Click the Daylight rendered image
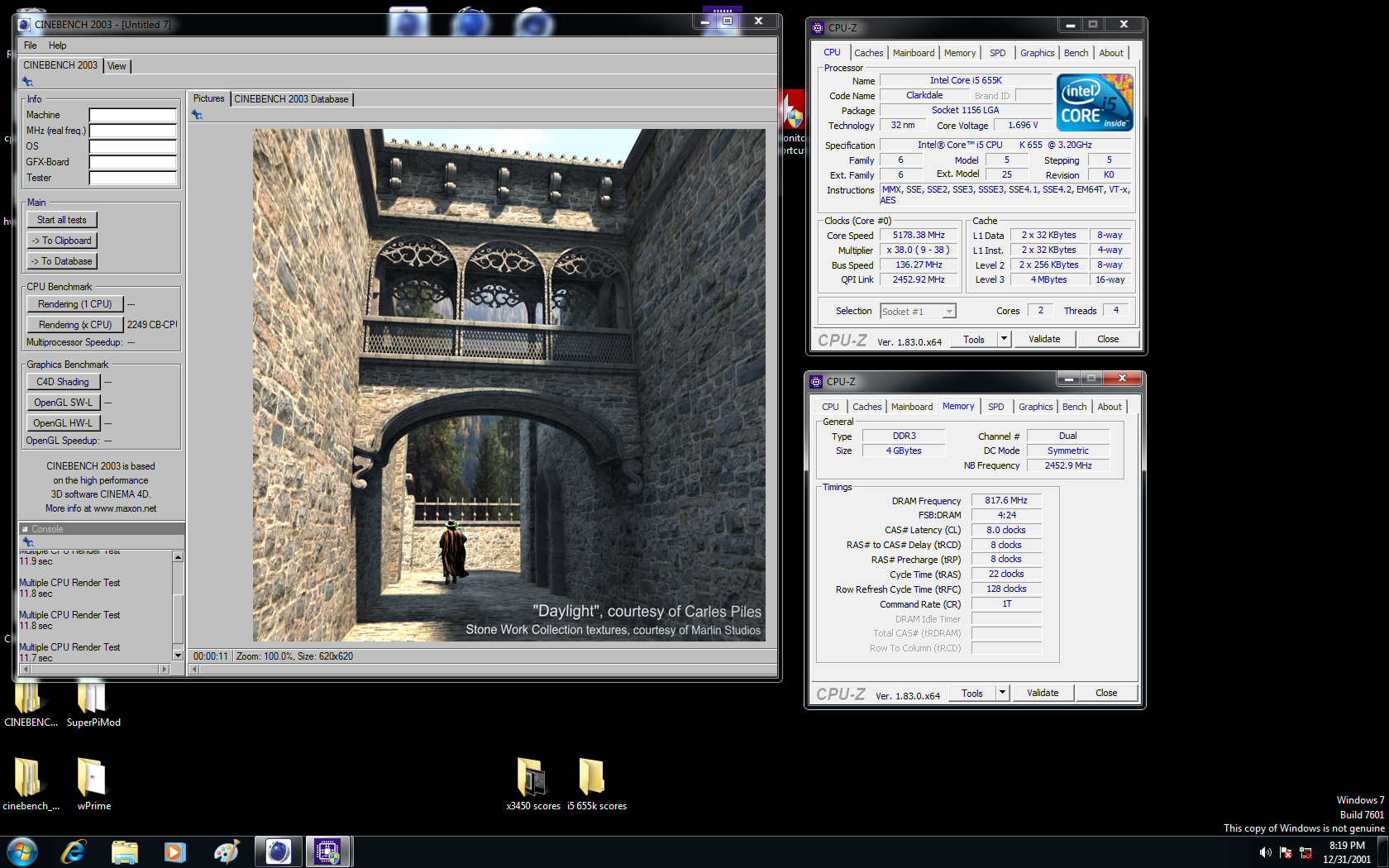Image resolution: width=1389 pixels, height=868 pixels. 509,385
